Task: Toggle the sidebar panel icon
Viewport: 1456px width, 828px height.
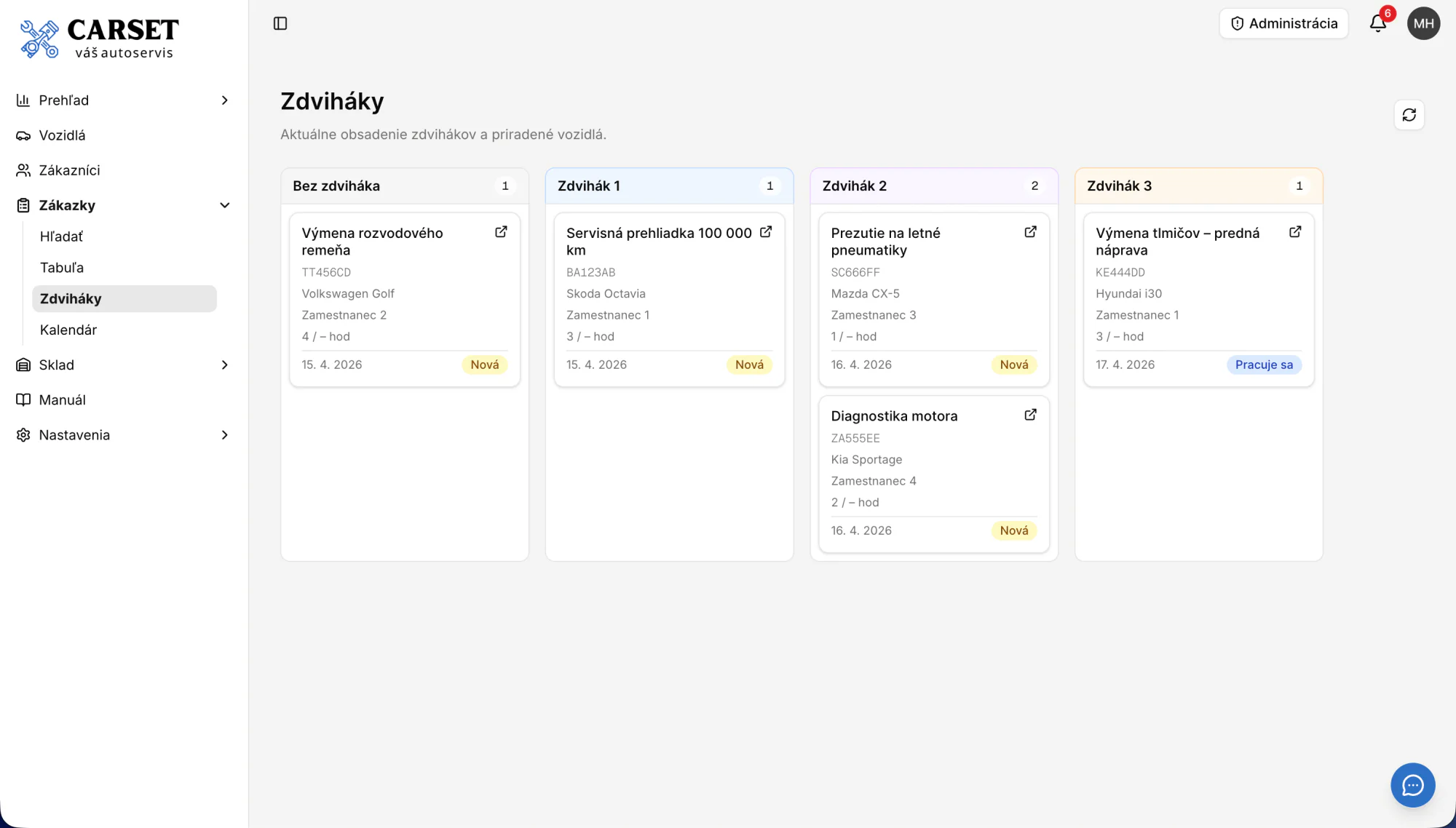Action: pyautogui.click(x=280, y=23)
